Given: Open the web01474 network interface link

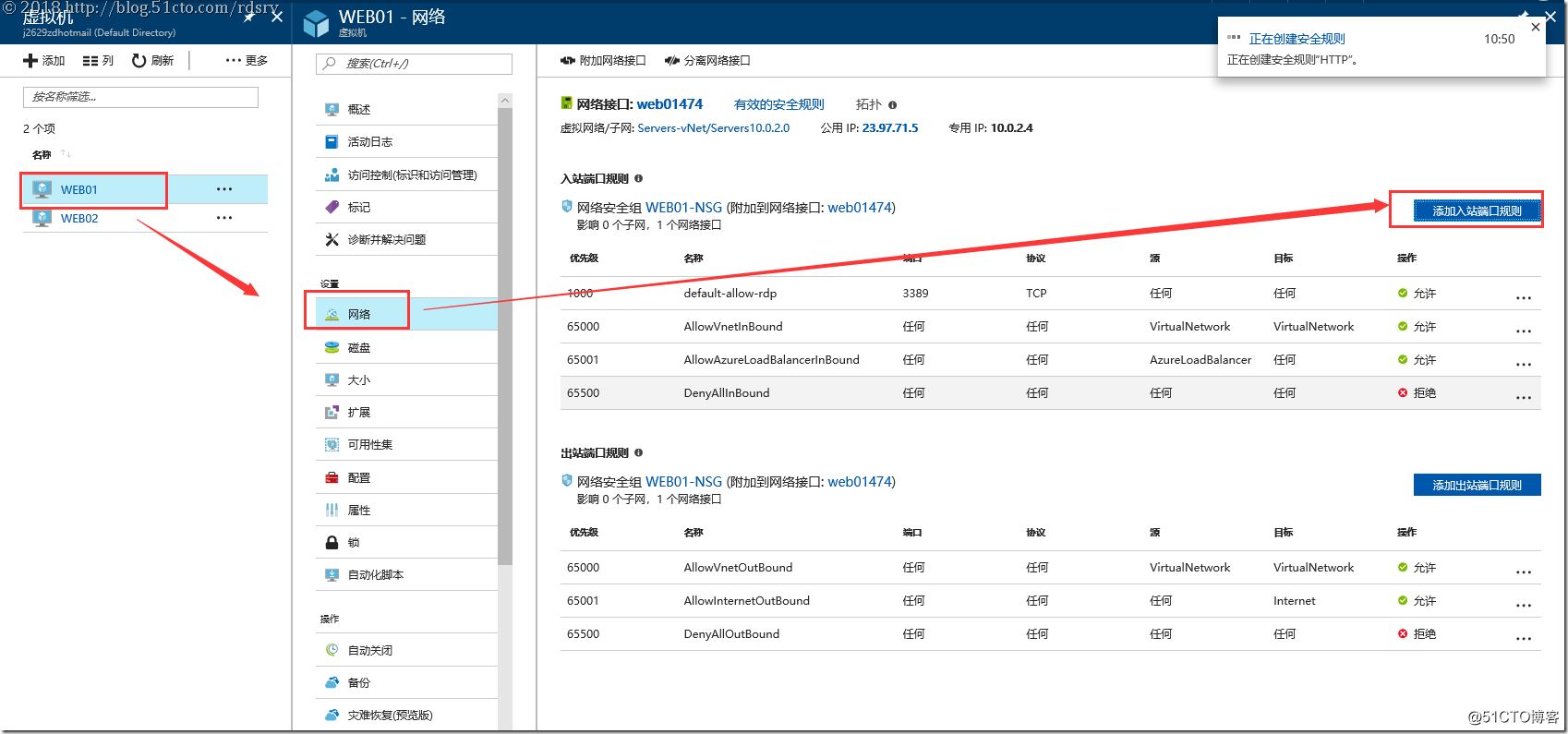Looking at the screenshot, I should (669, 103).
